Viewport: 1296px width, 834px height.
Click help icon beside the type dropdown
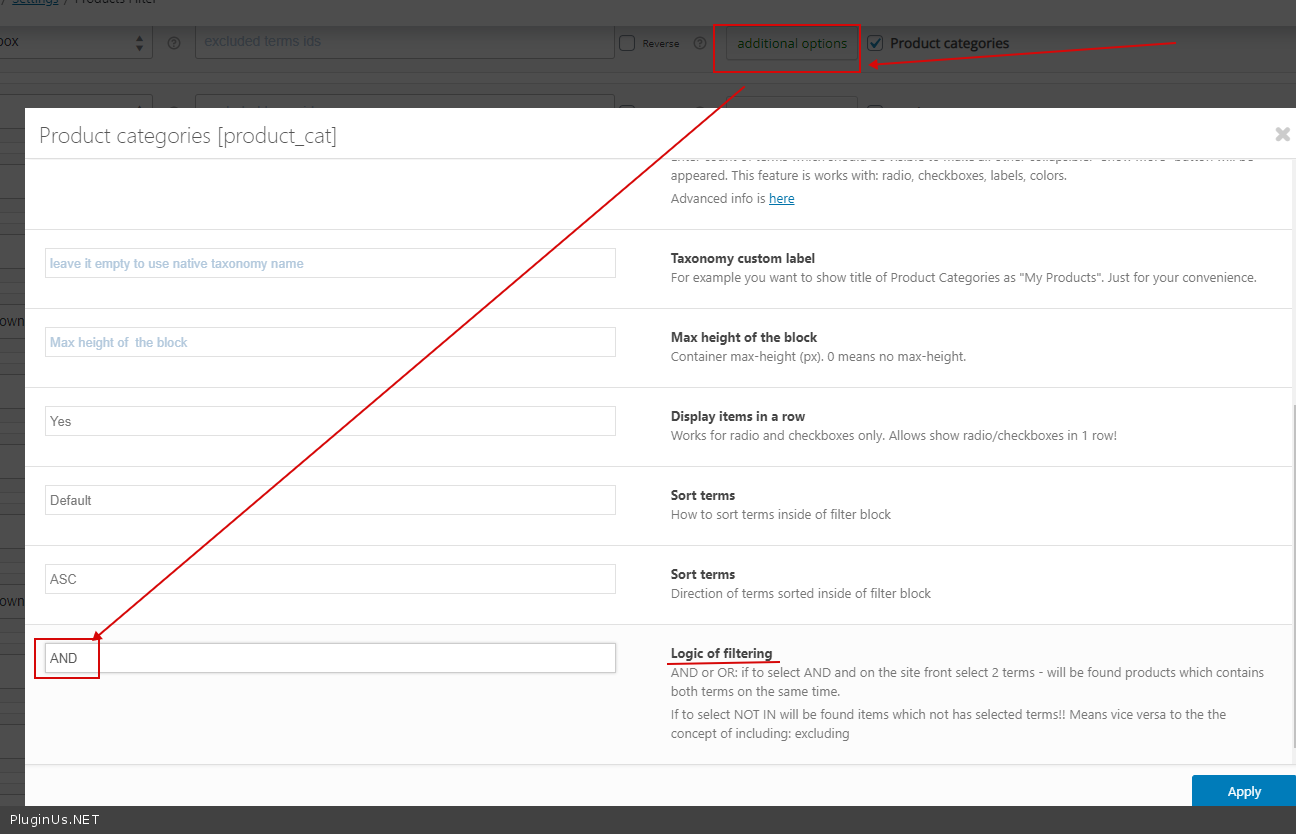tap(174, 43)
